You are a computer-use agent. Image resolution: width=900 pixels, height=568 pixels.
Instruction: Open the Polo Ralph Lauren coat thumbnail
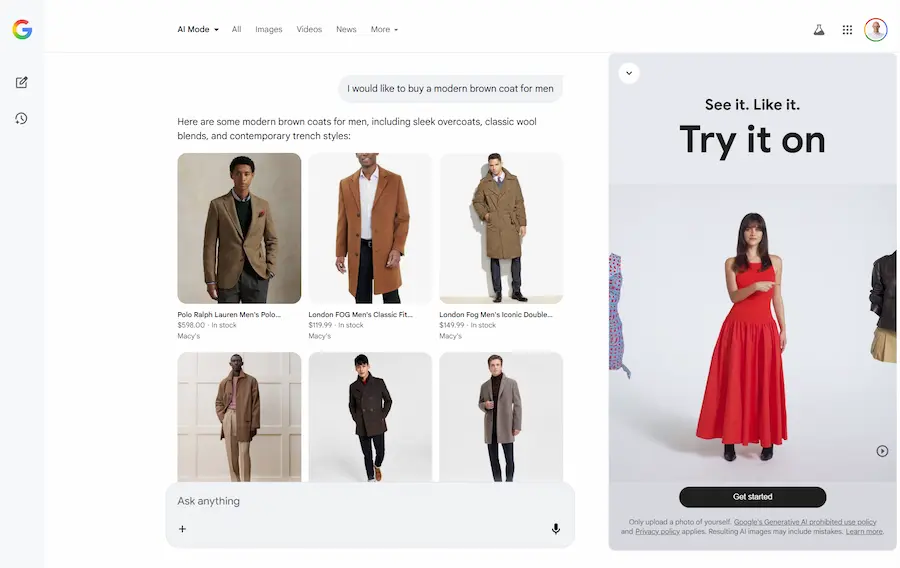[x=239, y=228]
